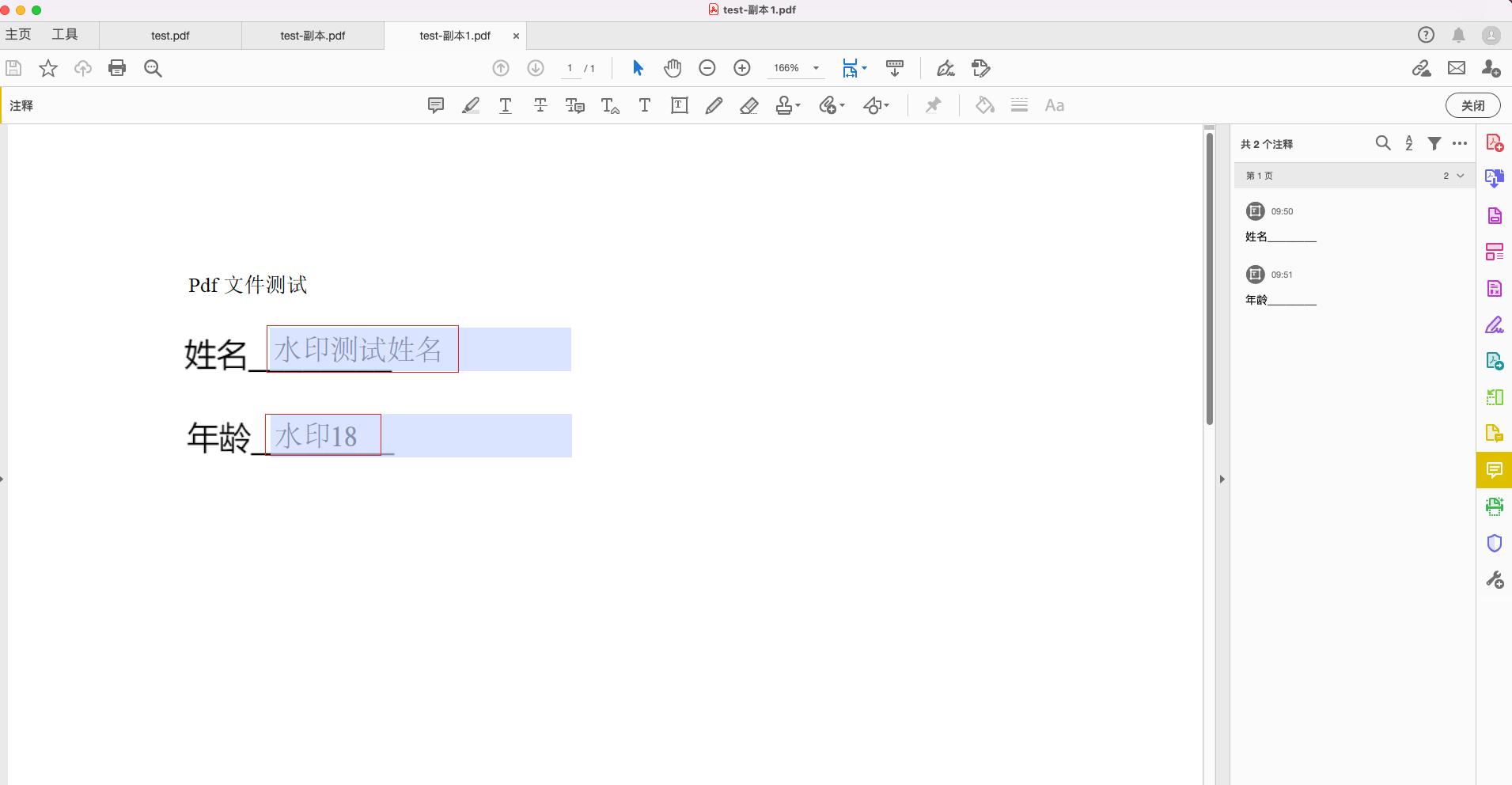Click the cloud upload icon
This screenshot has height=785, width=1512.
coord(83,68)
